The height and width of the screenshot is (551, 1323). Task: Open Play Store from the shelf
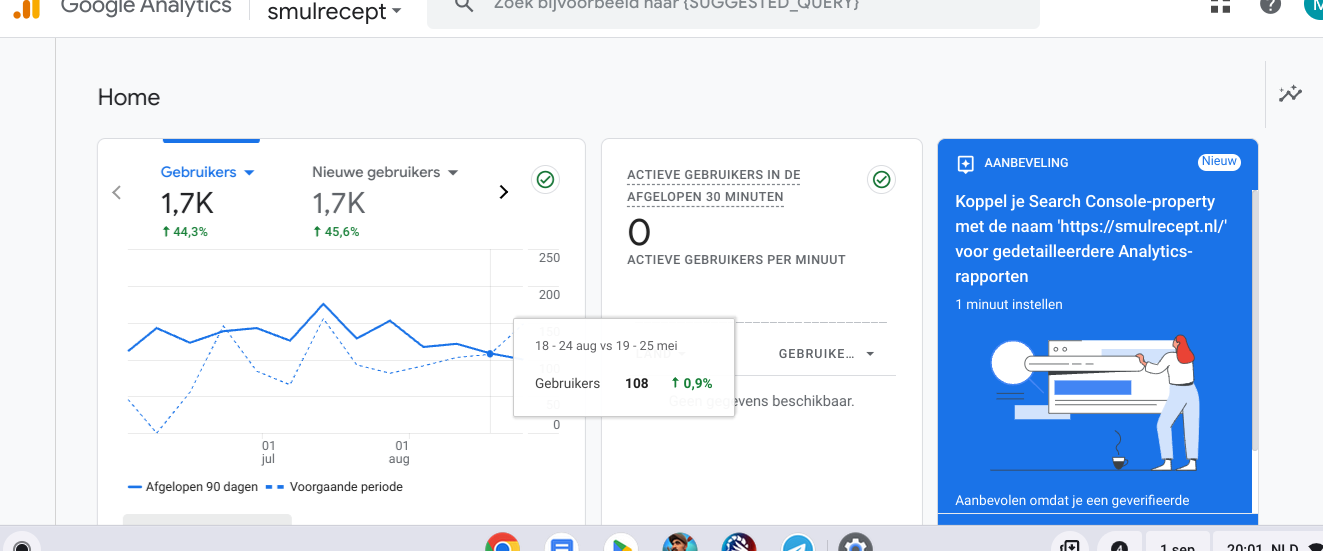620,543
